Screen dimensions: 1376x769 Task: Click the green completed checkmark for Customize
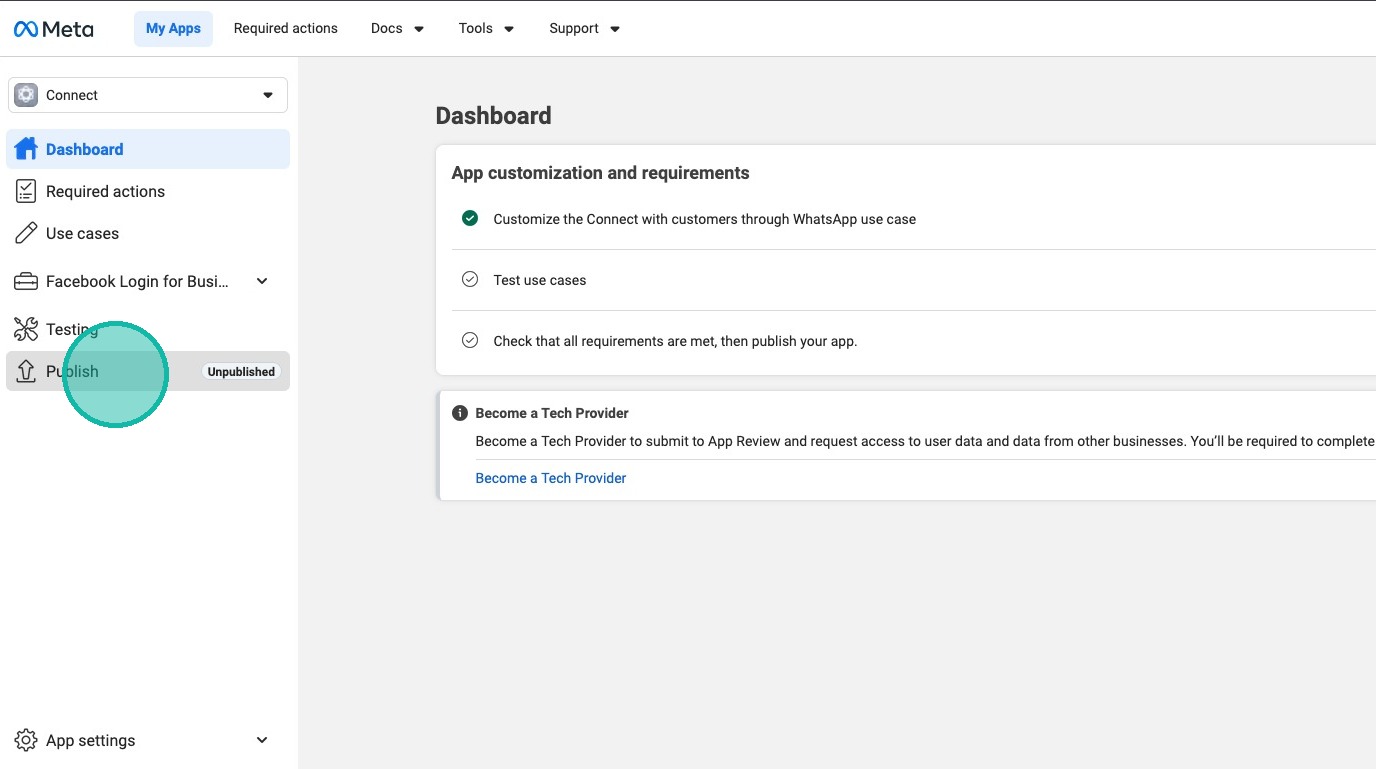(470, 218)
